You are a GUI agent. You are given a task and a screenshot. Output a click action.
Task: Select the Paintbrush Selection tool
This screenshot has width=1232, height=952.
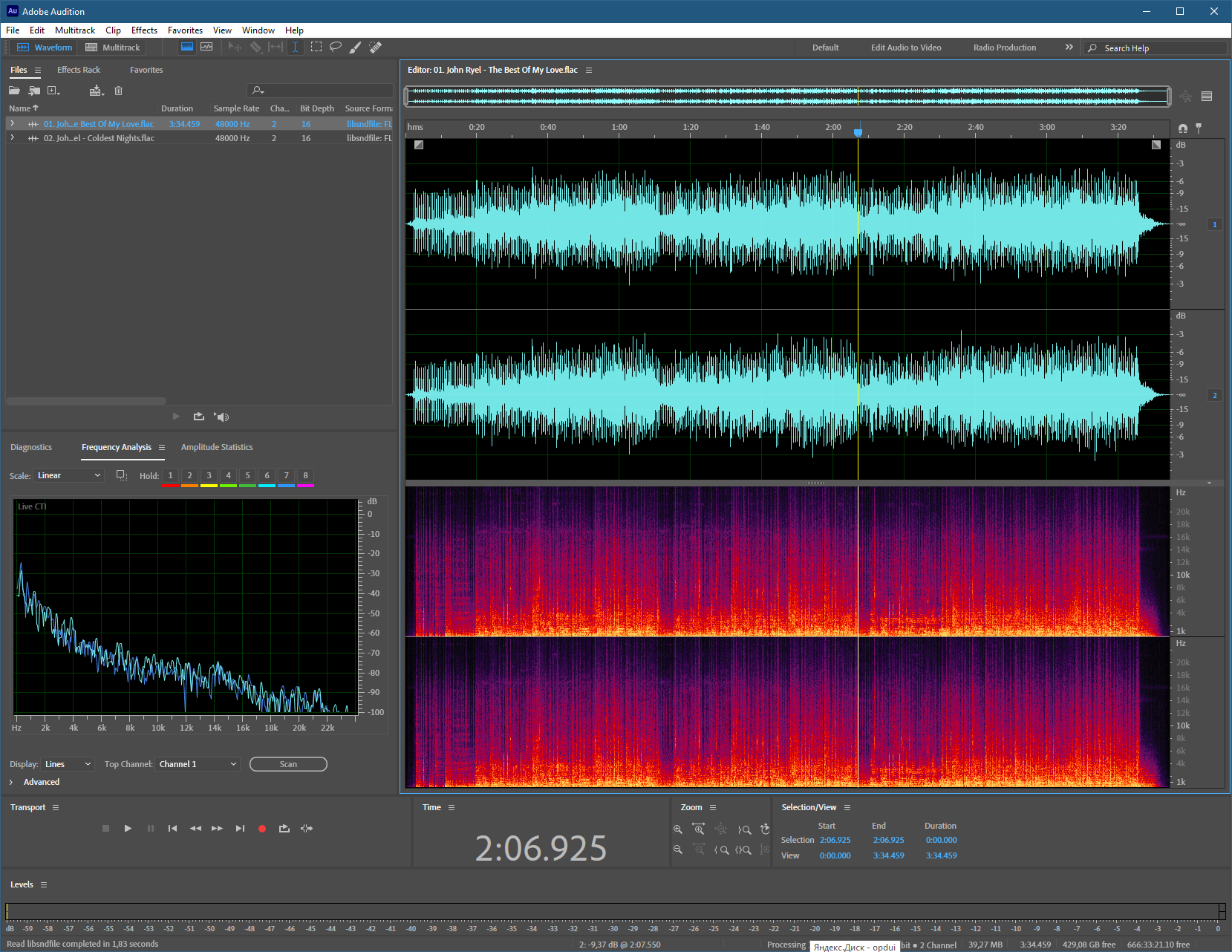pos(356,47)
